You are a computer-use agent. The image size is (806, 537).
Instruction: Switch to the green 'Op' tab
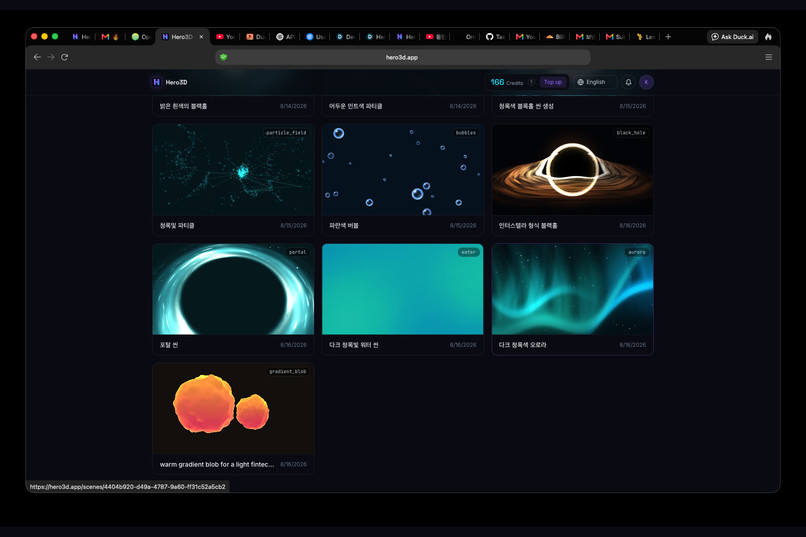(x=140, y=36)
